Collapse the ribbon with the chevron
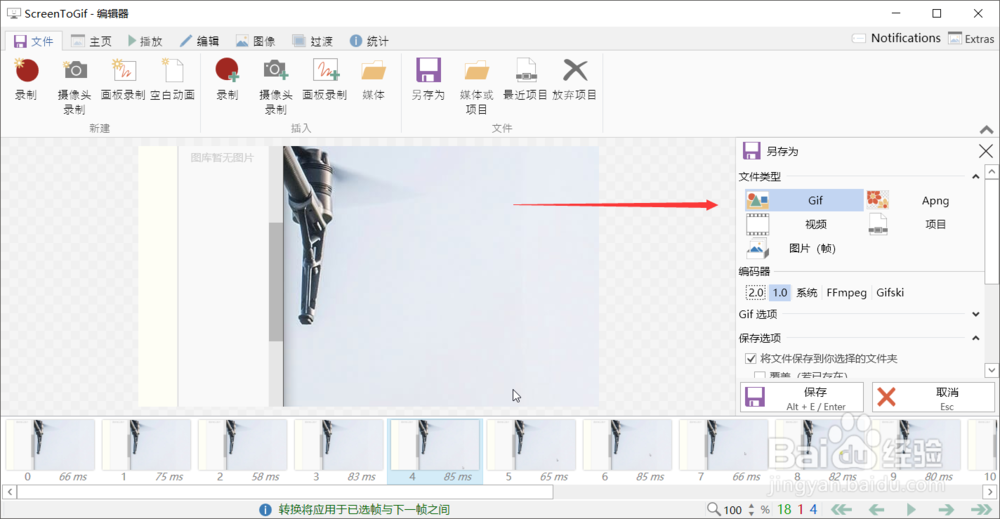This screenshot has width=1000, height=519. pos(987,129)
